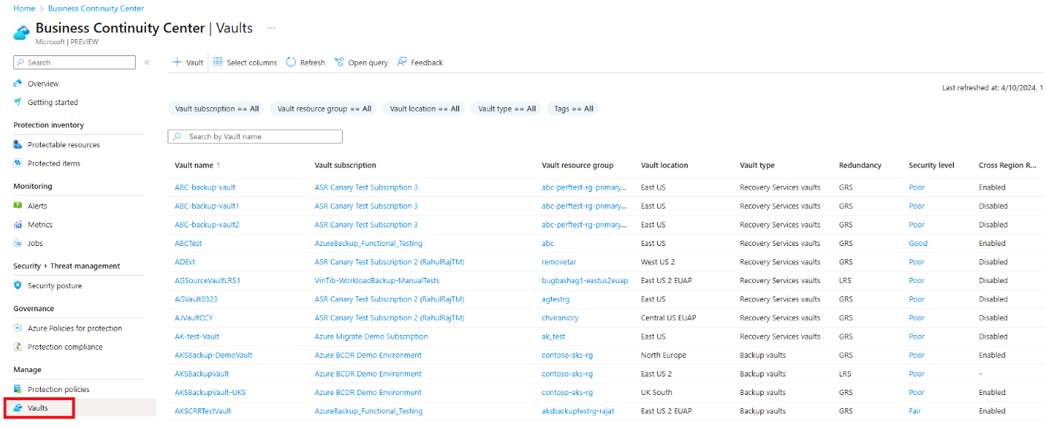This screenshot has width=1046, height=427.
Task: Click the sidebar Search field
Action: pos(75,62)
